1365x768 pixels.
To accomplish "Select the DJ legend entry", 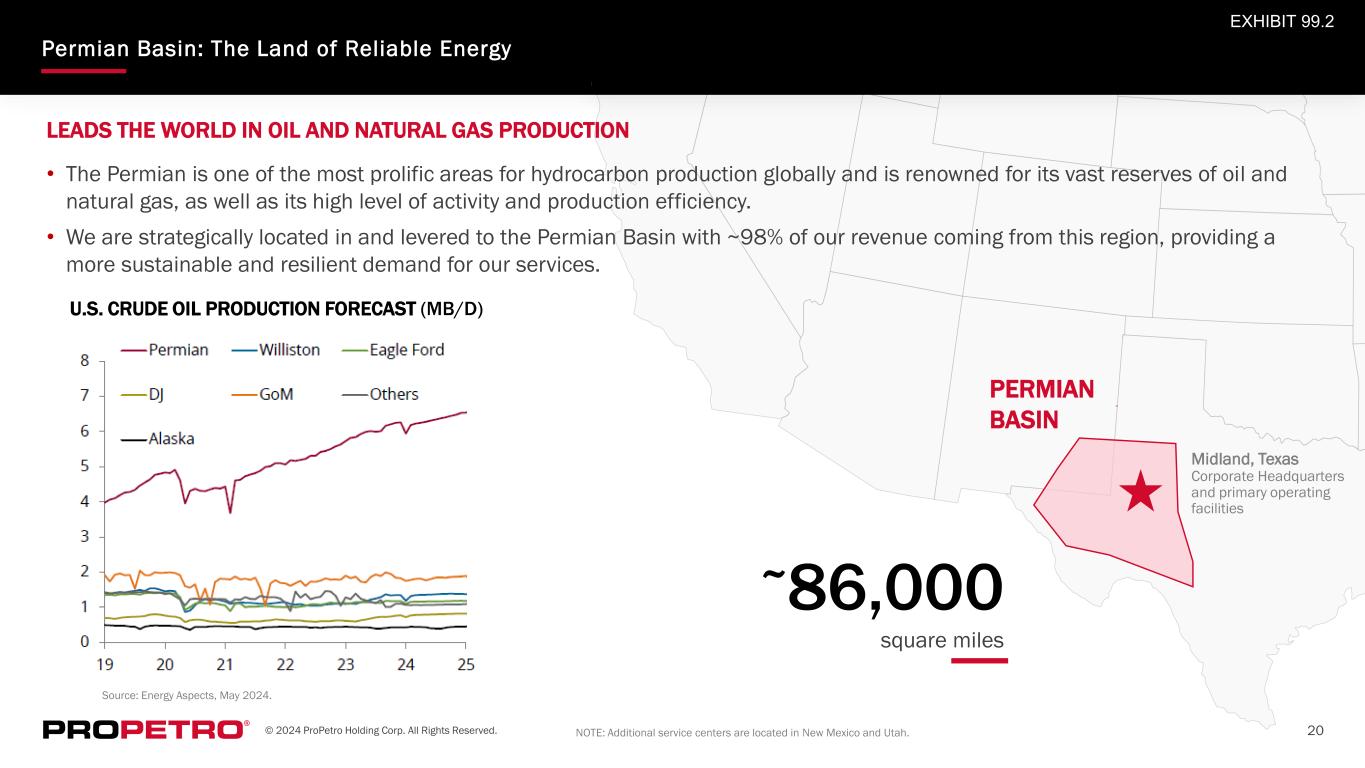I will 143,394.
